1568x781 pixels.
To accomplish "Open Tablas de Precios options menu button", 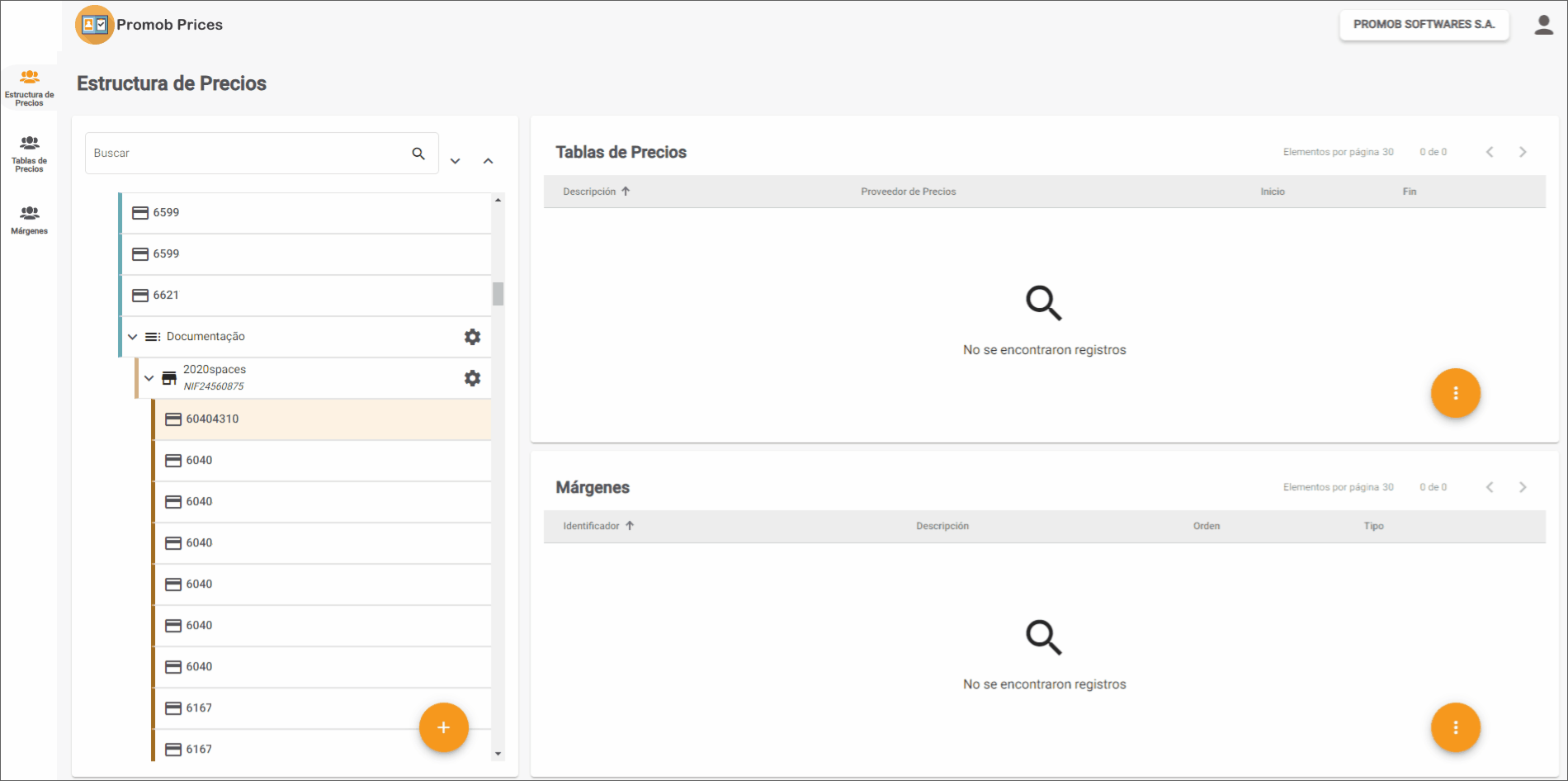I will pos(1456,393).
